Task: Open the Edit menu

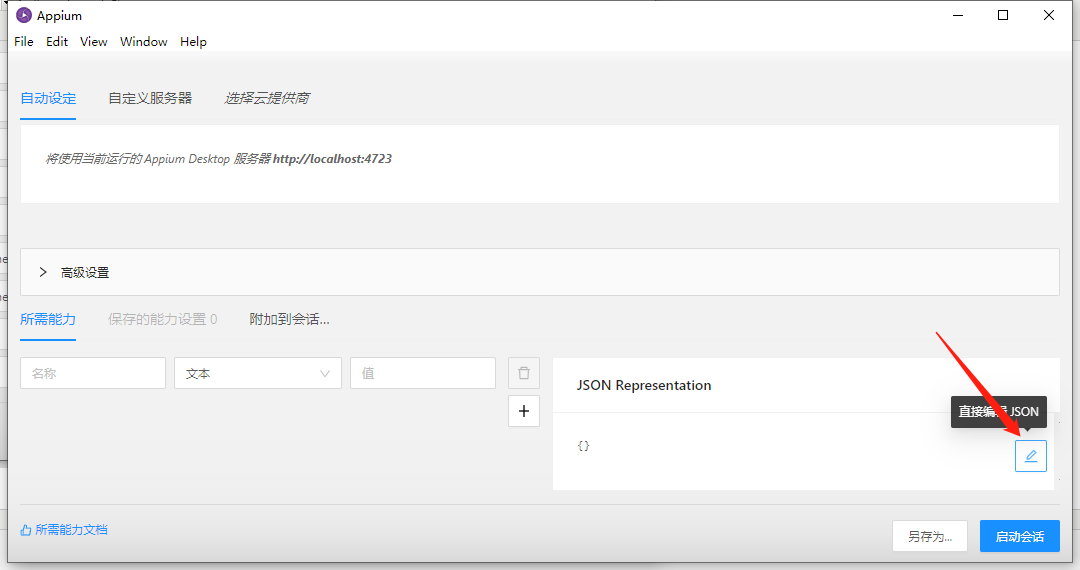Action: pyautogui.click(x=56, y=41)
